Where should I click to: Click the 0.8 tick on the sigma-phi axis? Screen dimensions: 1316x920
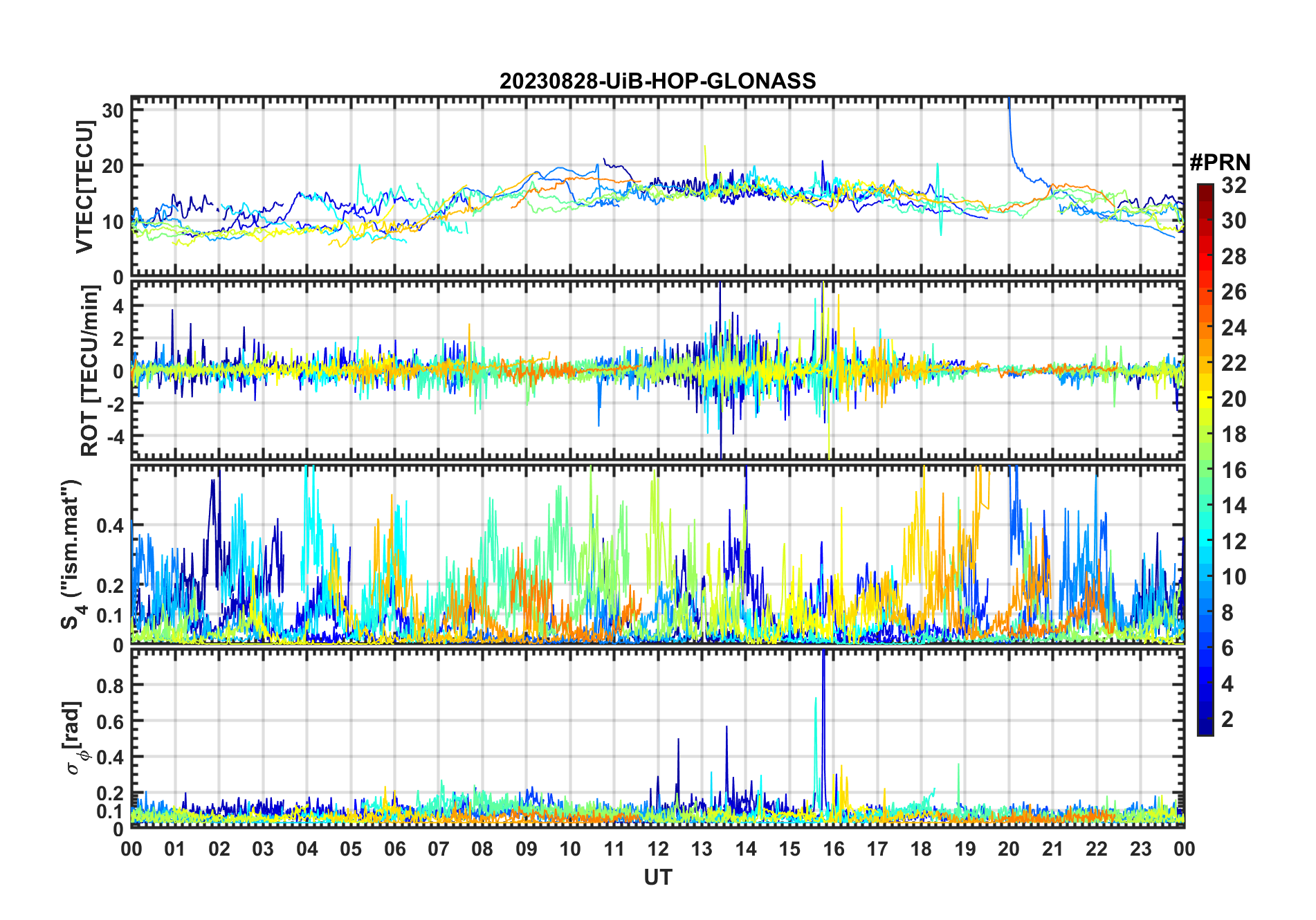click(x=111, y=686)
